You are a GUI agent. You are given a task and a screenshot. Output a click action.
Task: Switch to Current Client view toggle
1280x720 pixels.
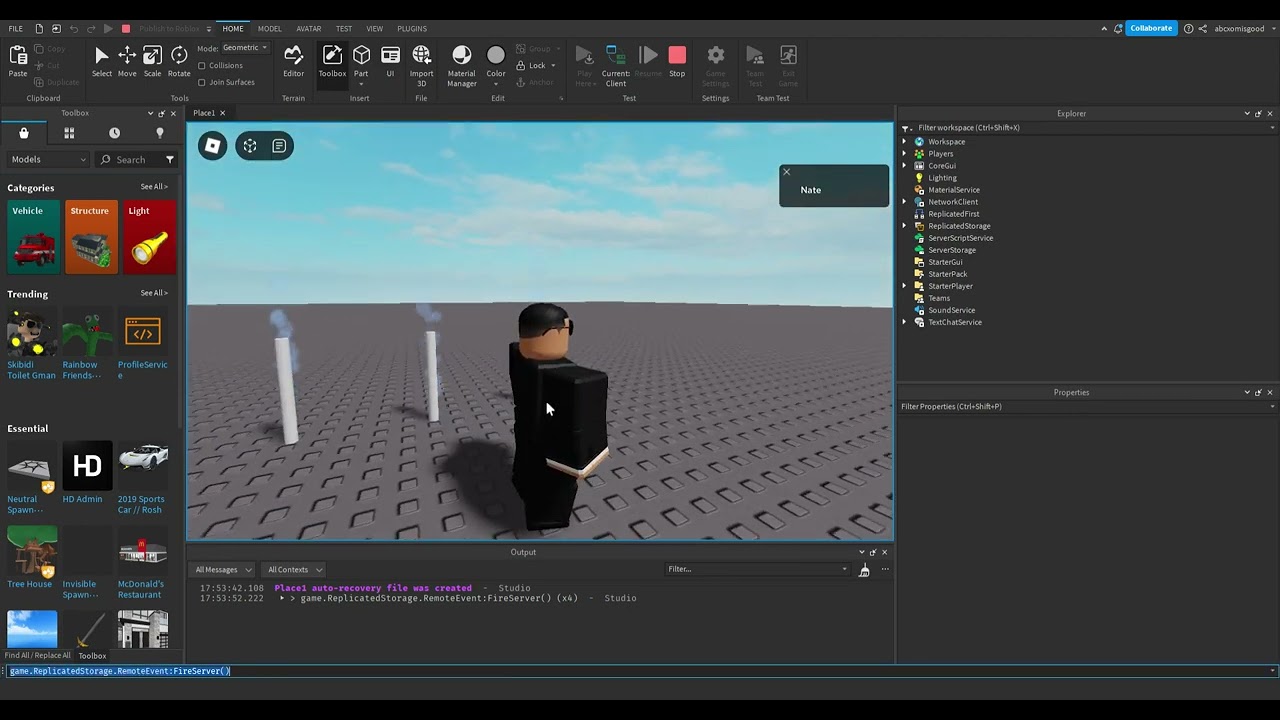tap(616, 63)
